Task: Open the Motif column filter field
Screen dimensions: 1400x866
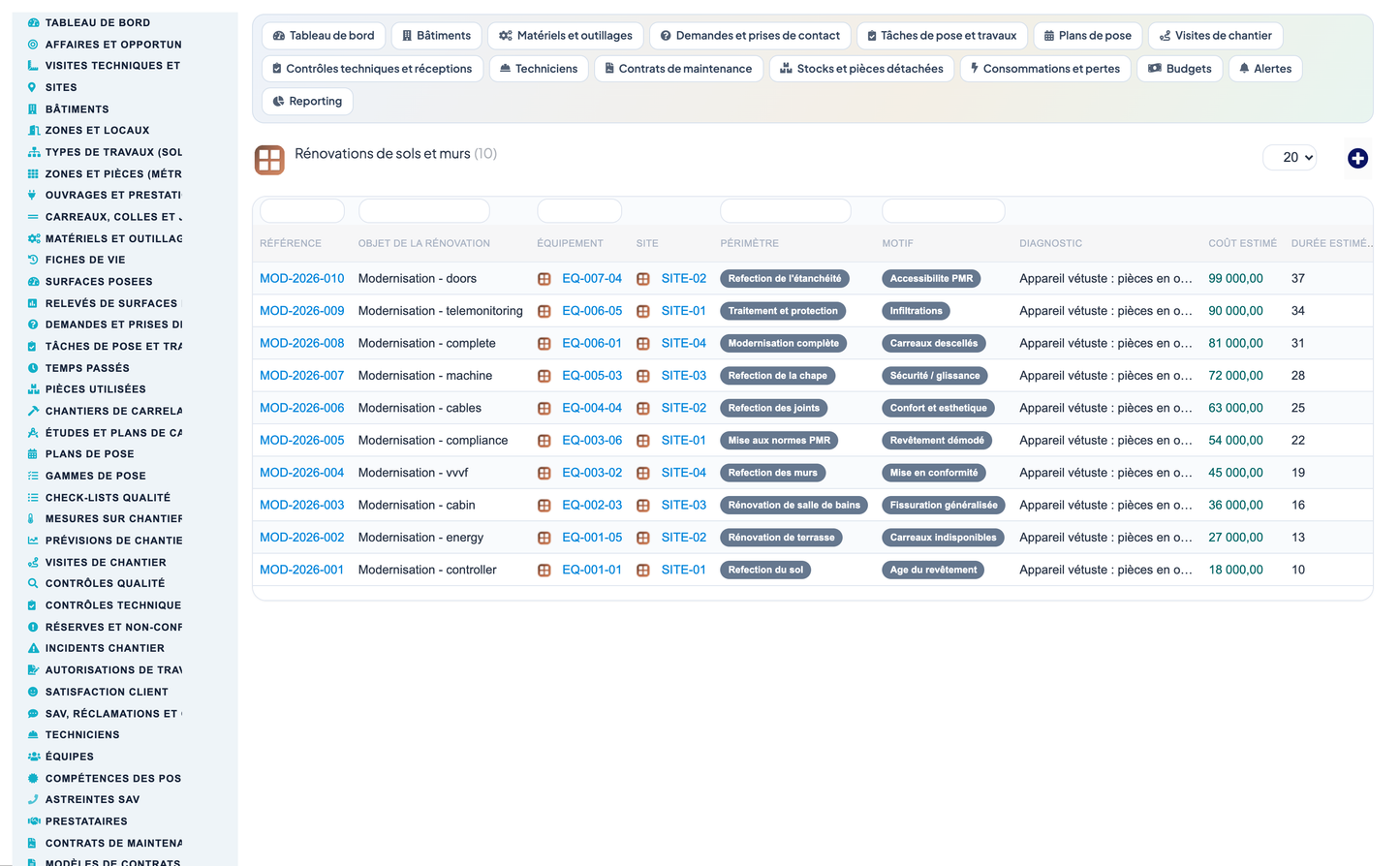Action: pos(943,210)
